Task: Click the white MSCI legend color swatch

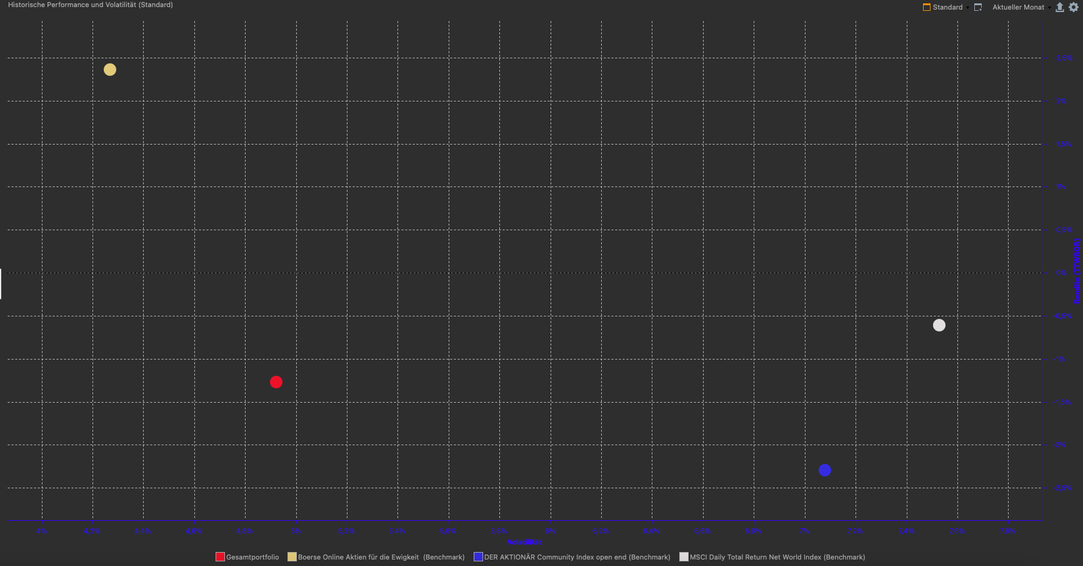Action: point(684,557)
